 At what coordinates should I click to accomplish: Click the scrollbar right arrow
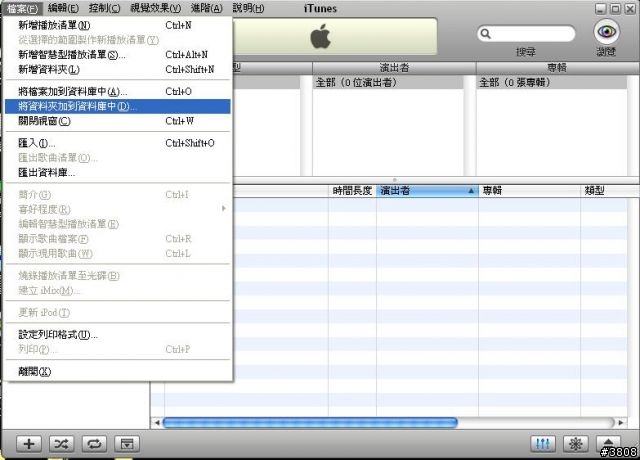621,422
